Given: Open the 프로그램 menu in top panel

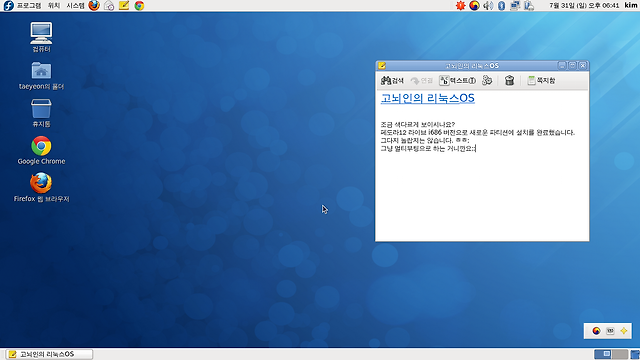Looking at the screenshot, I should (x=29, y=6).
